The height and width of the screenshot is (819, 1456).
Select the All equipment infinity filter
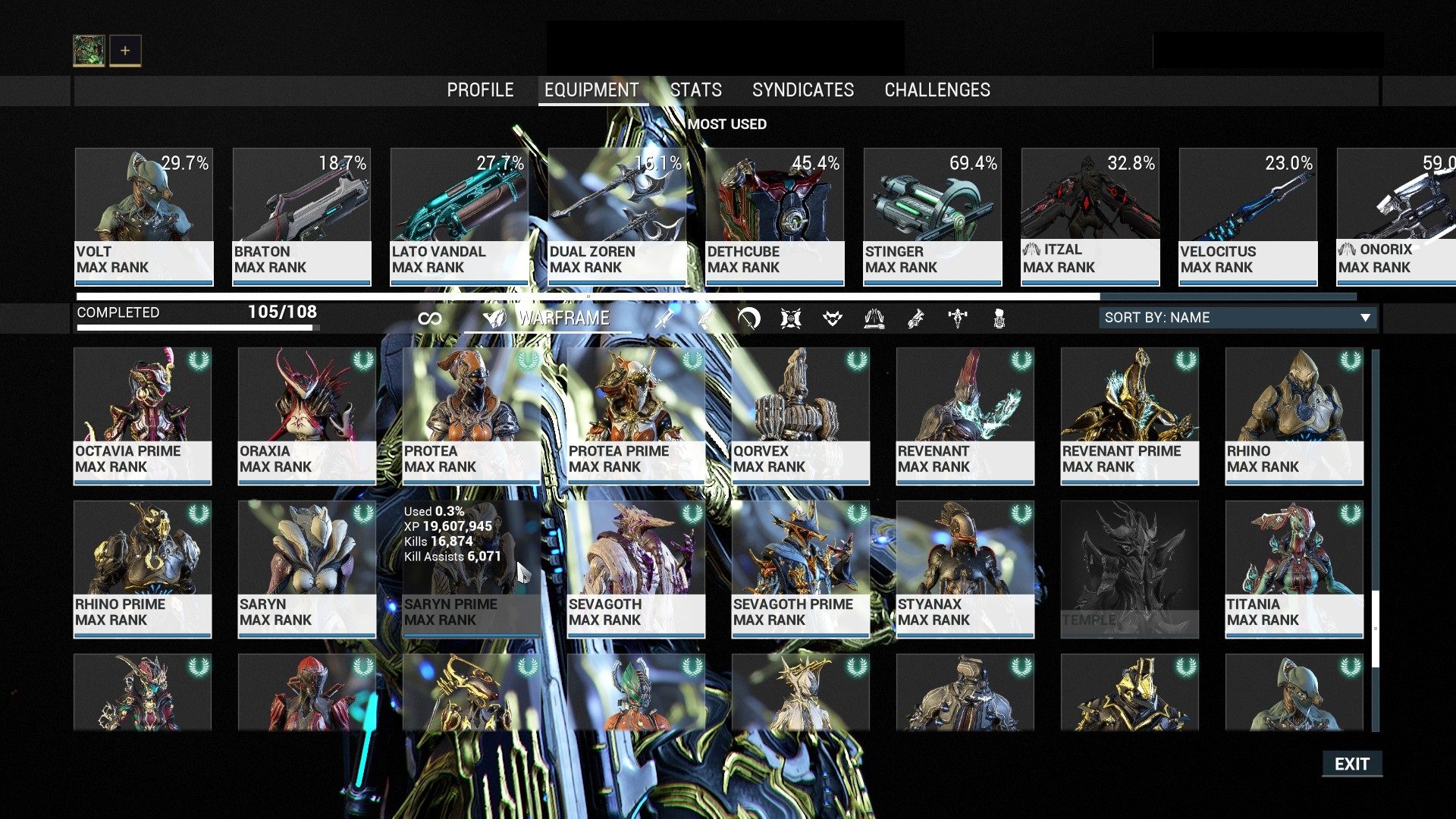429,318
